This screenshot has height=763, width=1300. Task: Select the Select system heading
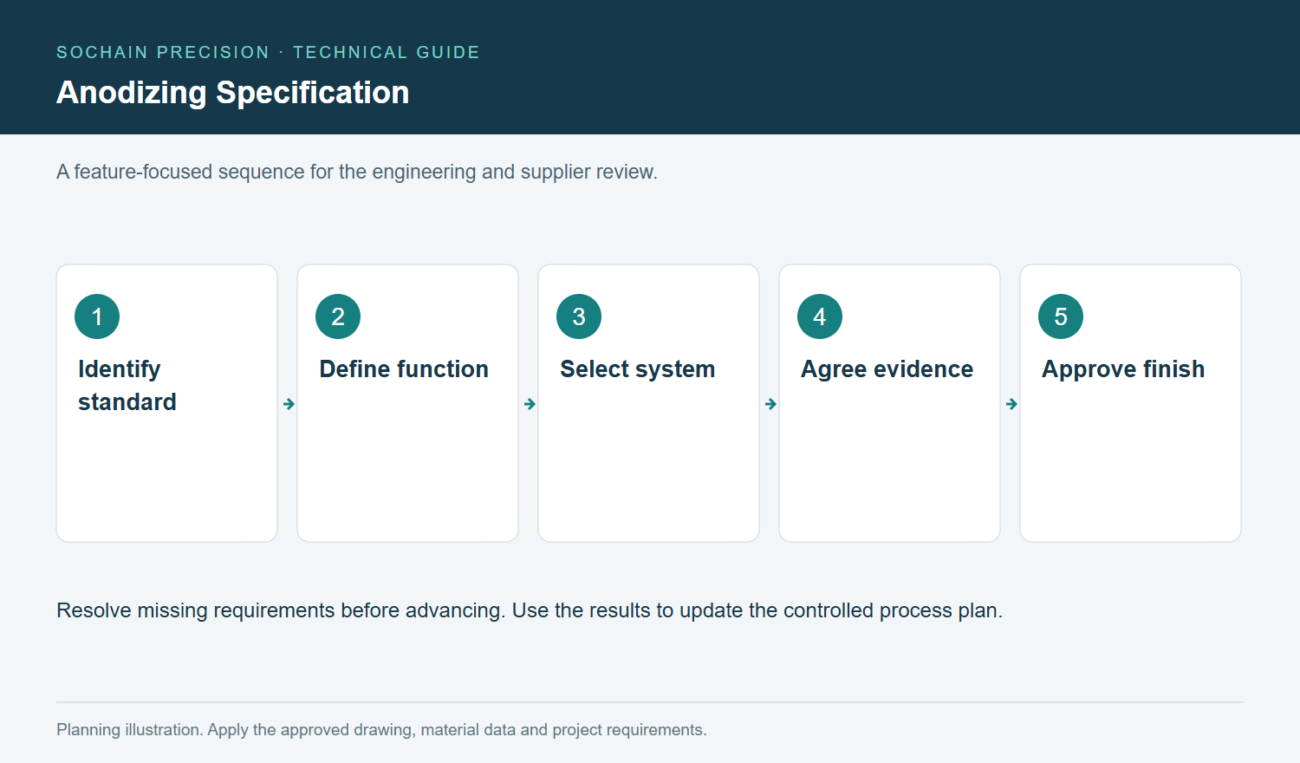(x=638, y=369)
